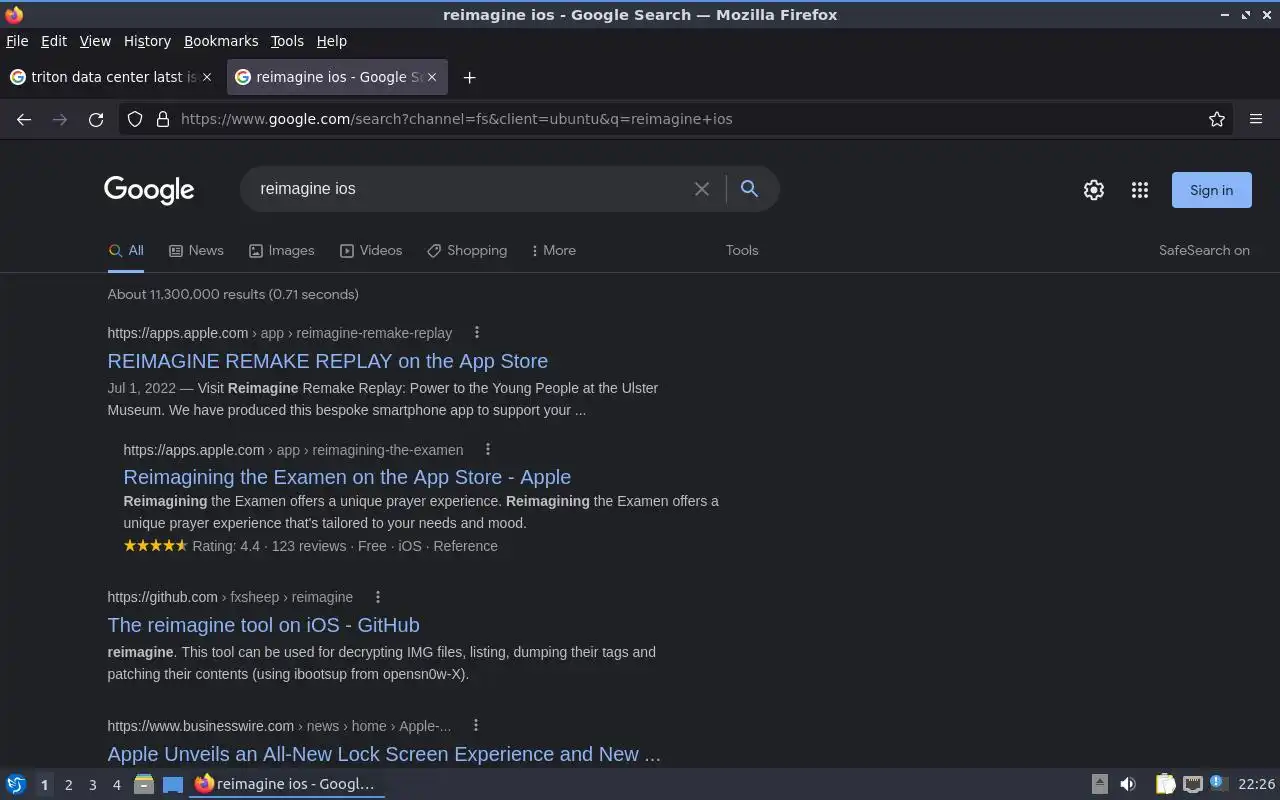This screenshot has width=1280, height=800.
Task: Open Reimagining the Examen on the App Store link
Action: pyautogui.click(x=347, y=477)
